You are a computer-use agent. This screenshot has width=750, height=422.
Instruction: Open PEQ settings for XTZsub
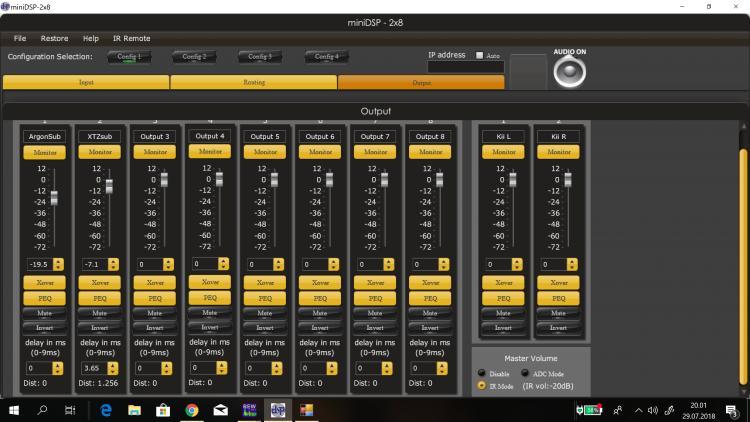pyautogui.click(x=99, y=299)
